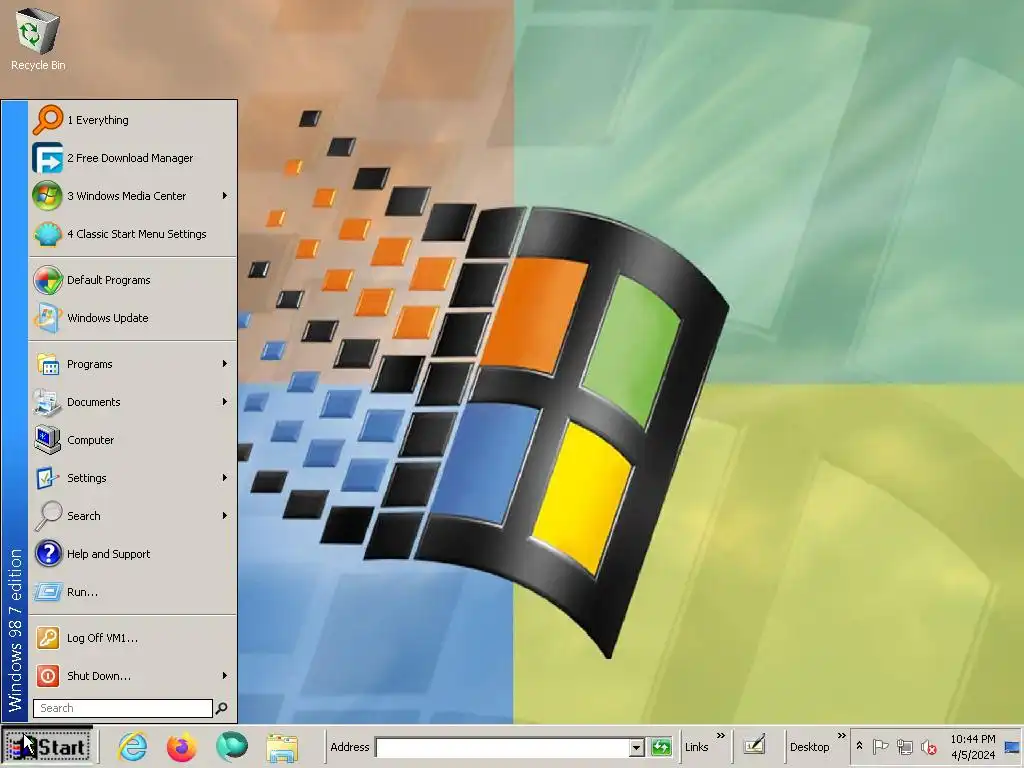Expand the Programs submenu arrow
The image size is (1024, 768).
tap(225, 363)
